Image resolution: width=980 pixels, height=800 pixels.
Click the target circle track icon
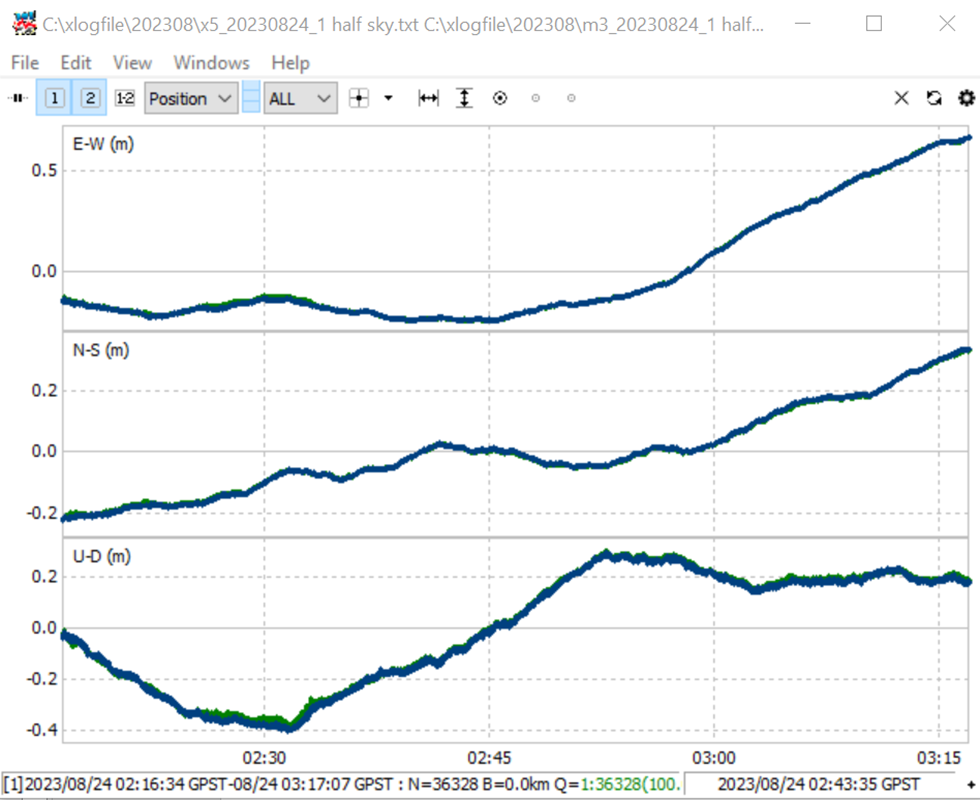tap(500, 98)
